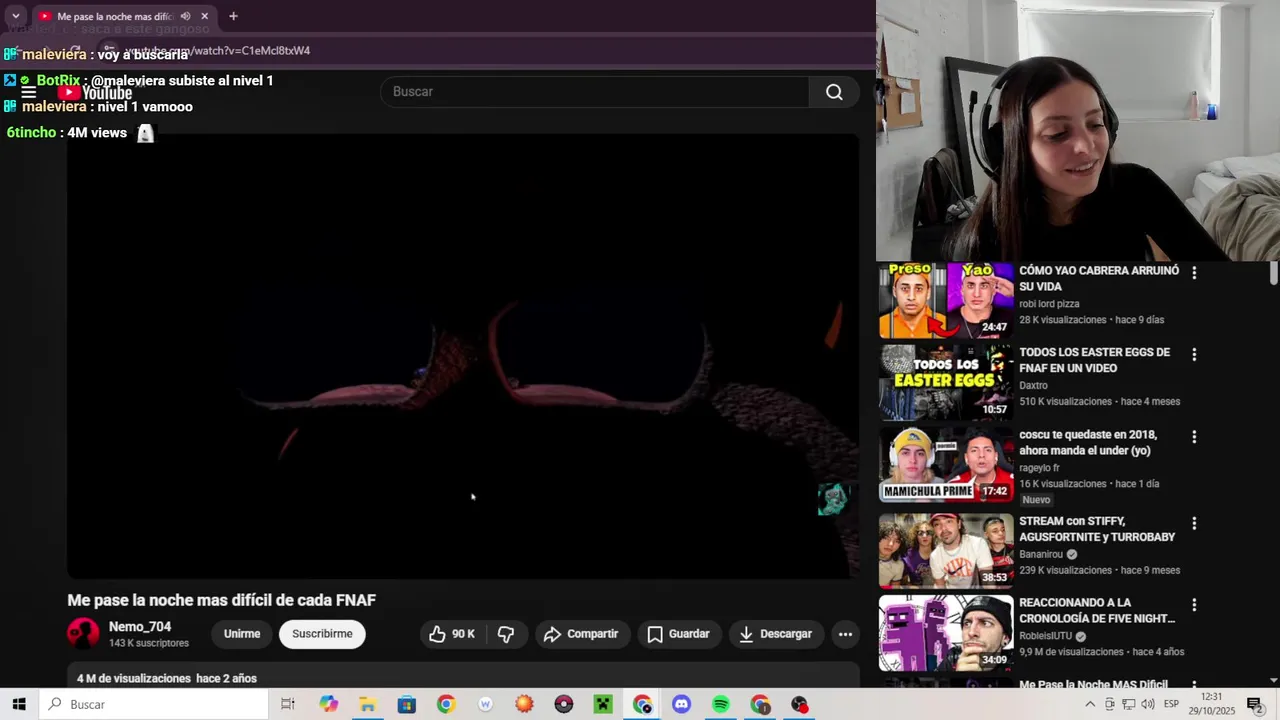This screenshot has height=720, width=1280.
Task: Open the Windows Start menu
Action: coord(19,704)
